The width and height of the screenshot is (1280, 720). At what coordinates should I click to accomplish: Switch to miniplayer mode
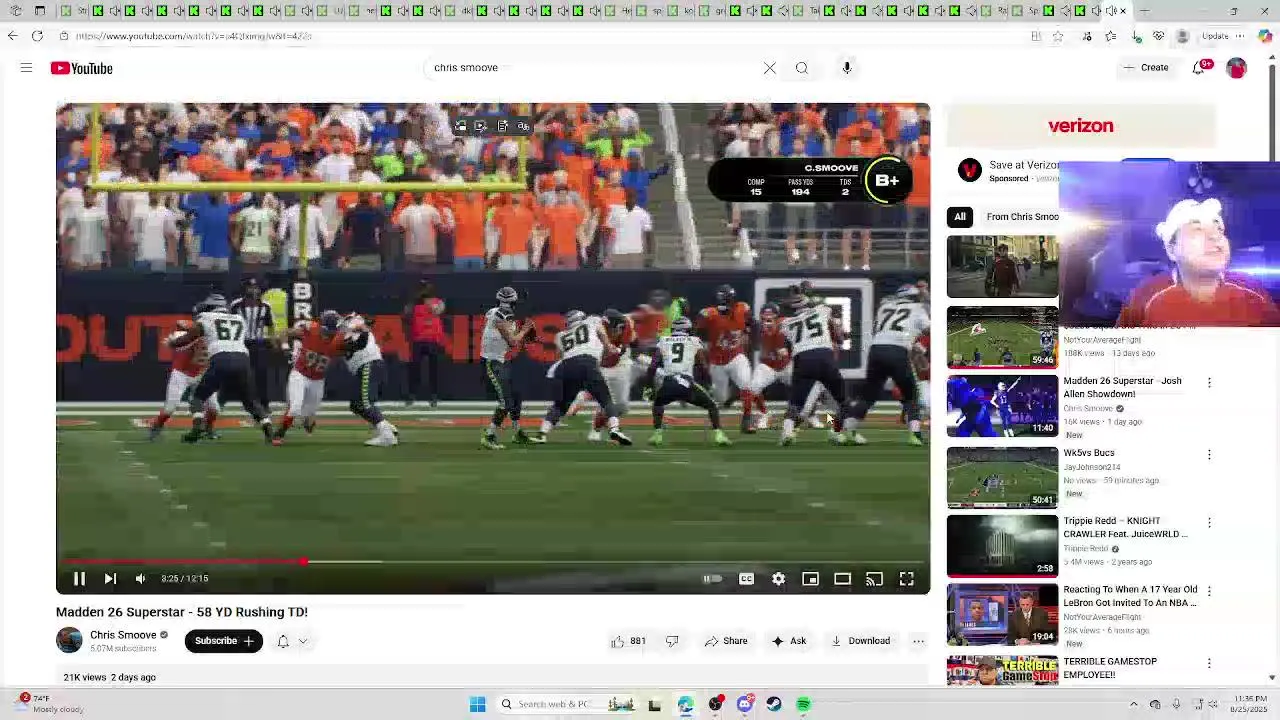click(x=810, y=578)
